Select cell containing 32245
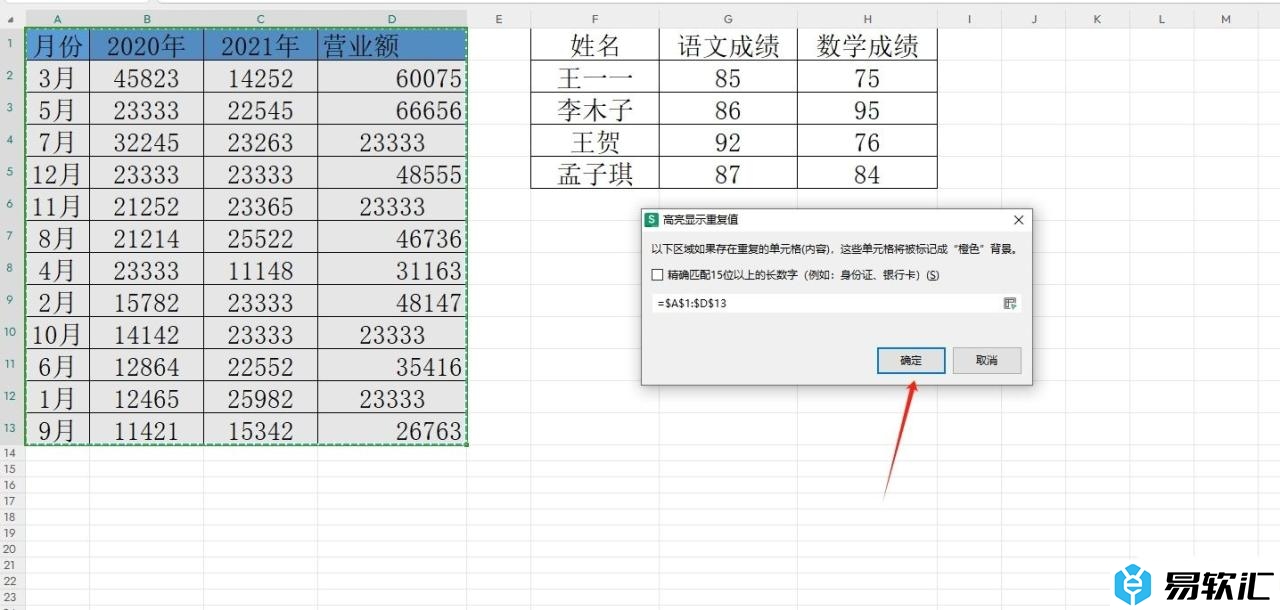 147,142
